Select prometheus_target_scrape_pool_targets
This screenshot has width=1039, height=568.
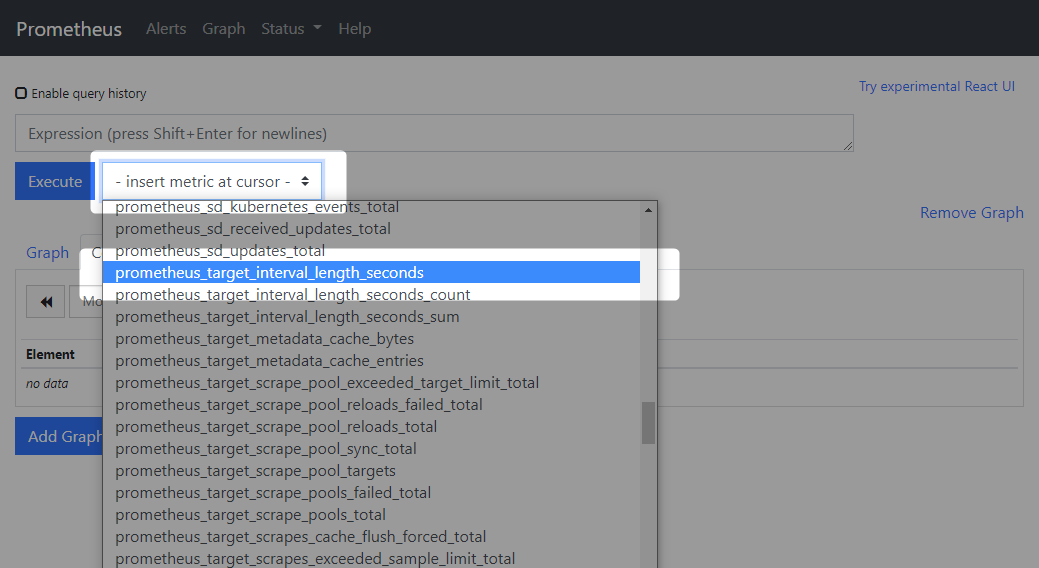click(371, 470)
